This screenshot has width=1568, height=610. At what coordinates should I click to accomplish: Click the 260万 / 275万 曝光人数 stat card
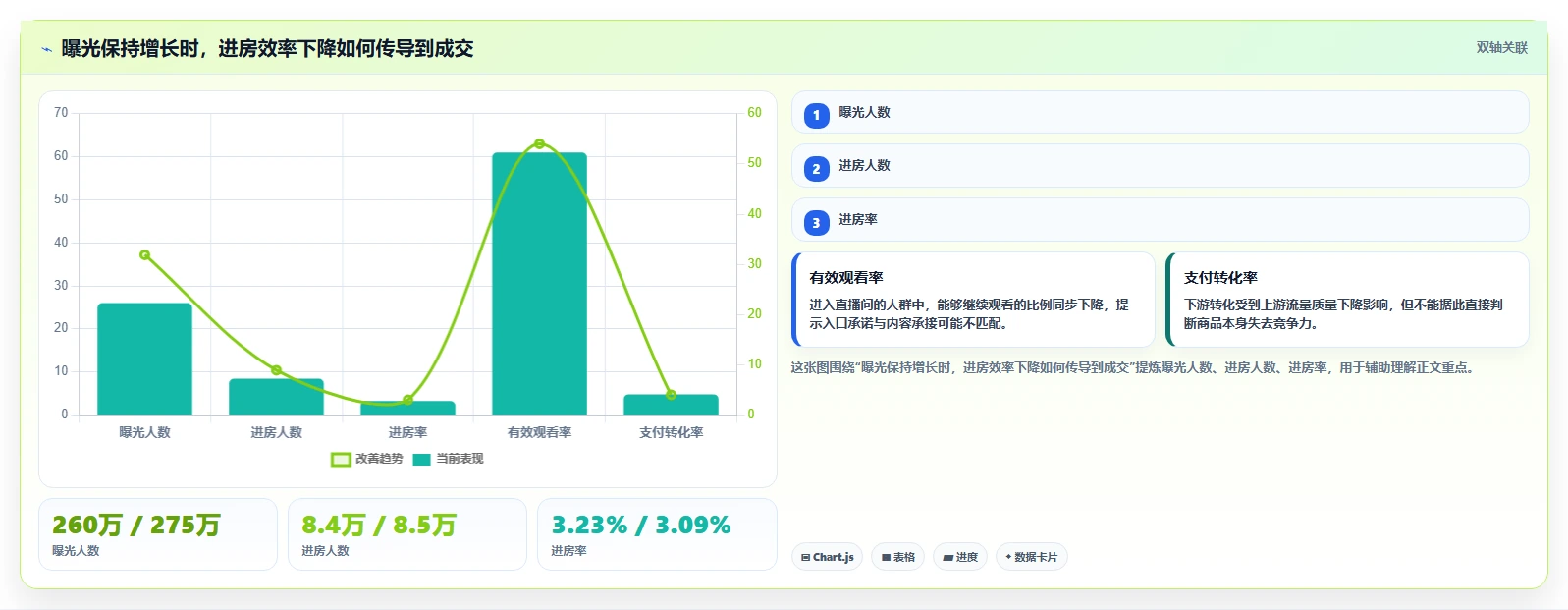coord(158,534)
